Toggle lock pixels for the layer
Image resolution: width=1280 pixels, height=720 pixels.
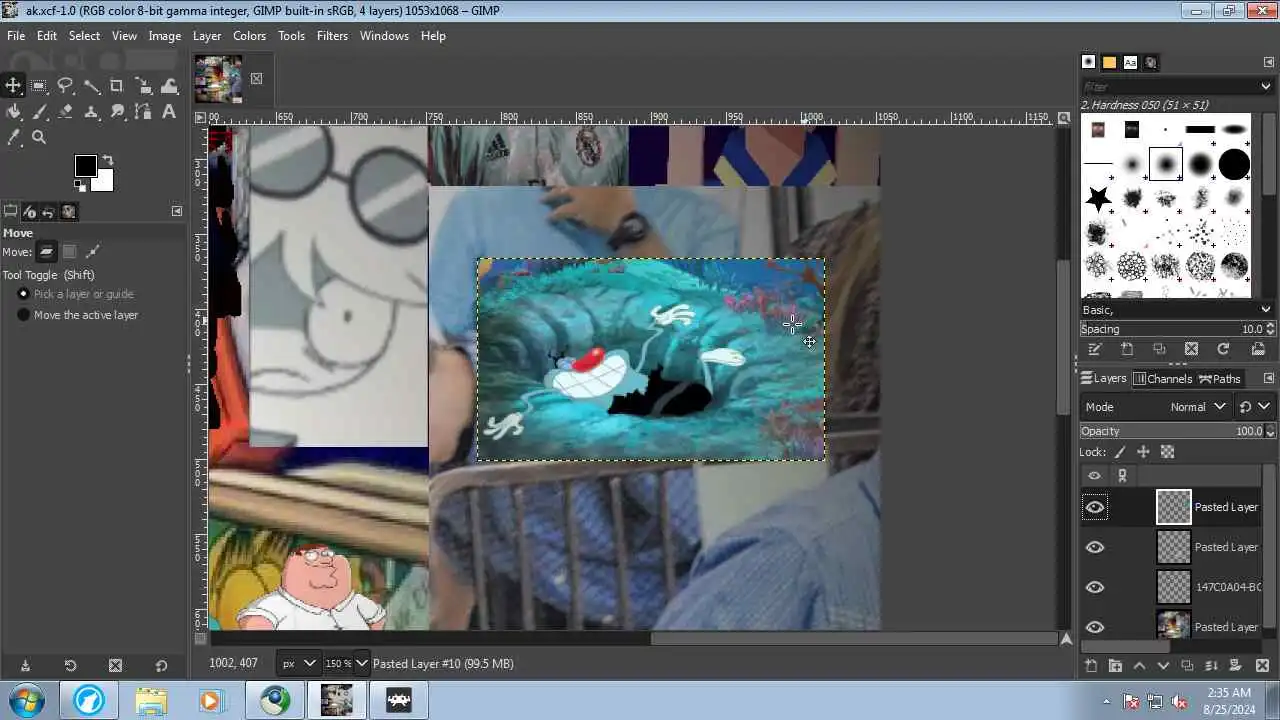point(1120,452)
